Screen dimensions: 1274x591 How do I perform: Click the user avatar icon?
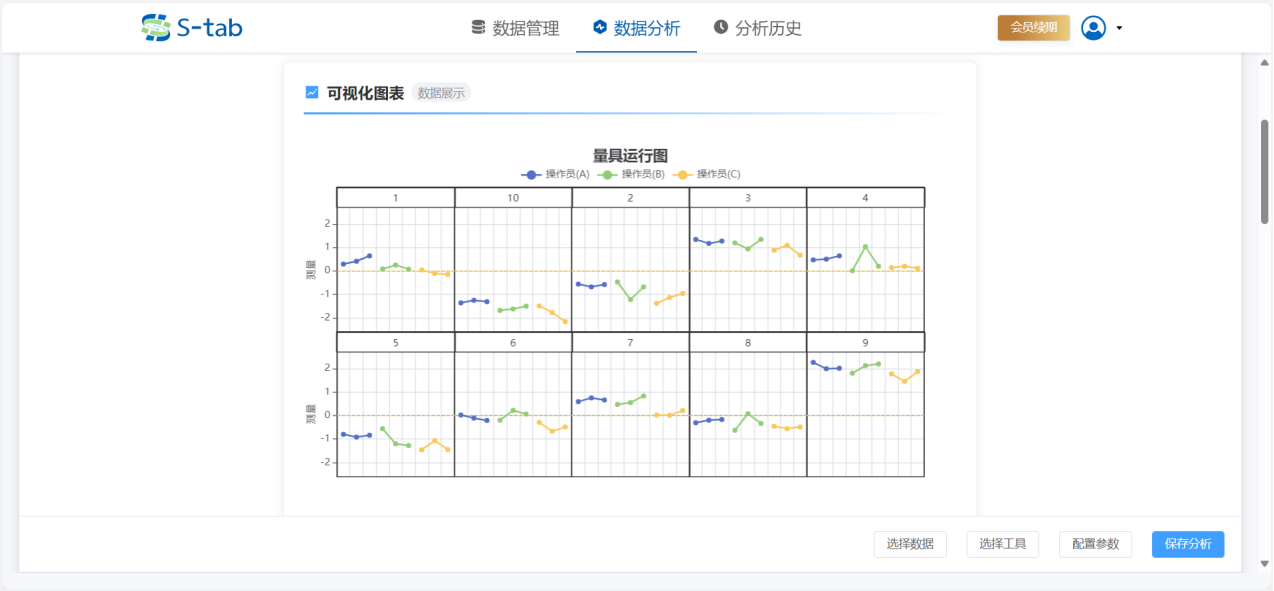pyautogui.click(x=1093, y=28)
